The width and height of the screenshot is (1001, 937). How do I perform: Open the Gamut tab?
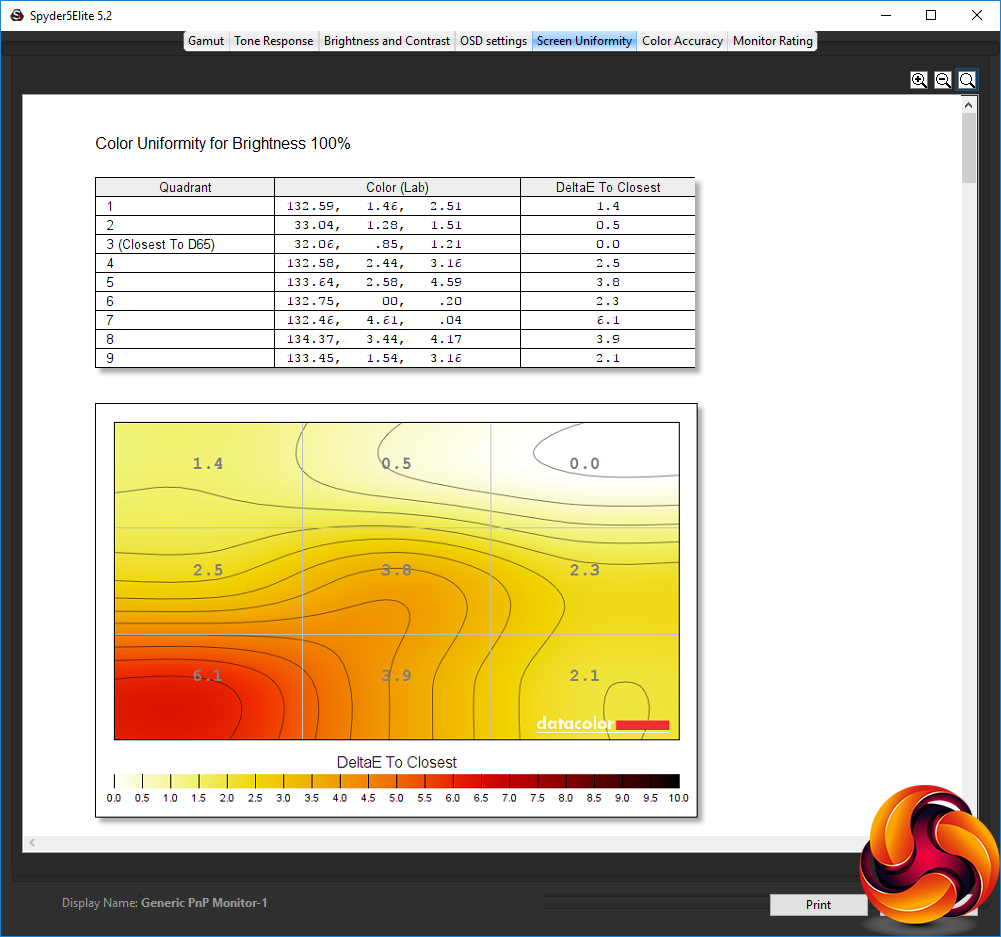(206, 41)
